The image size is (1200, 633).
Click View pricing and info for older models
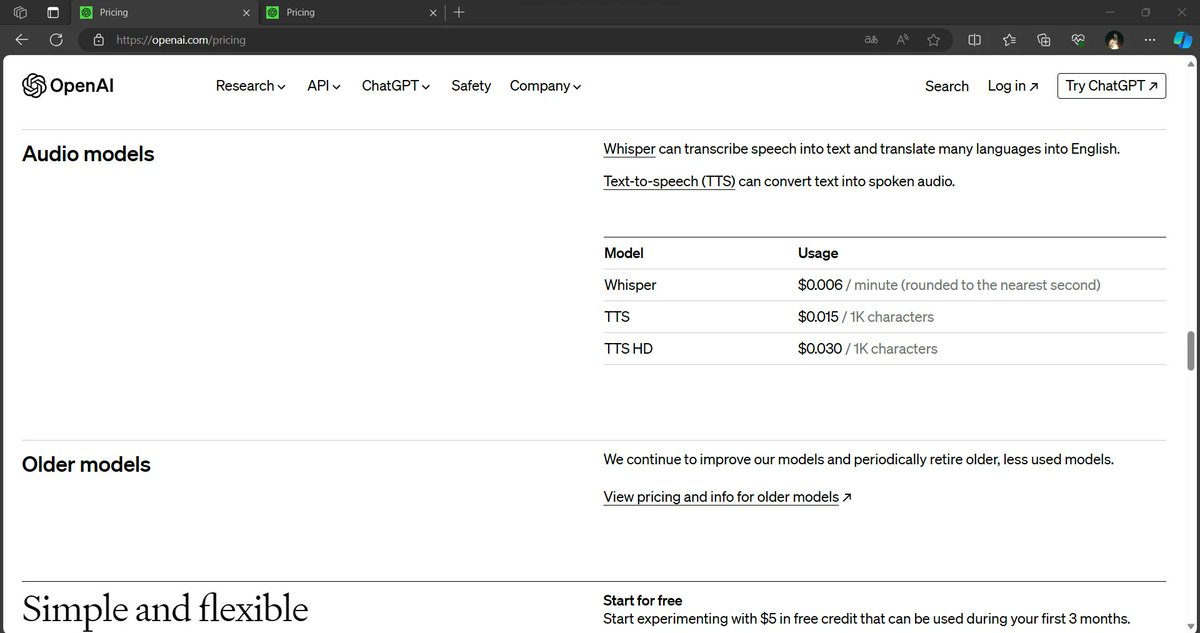pyautogui.click(x=720, y=496)
